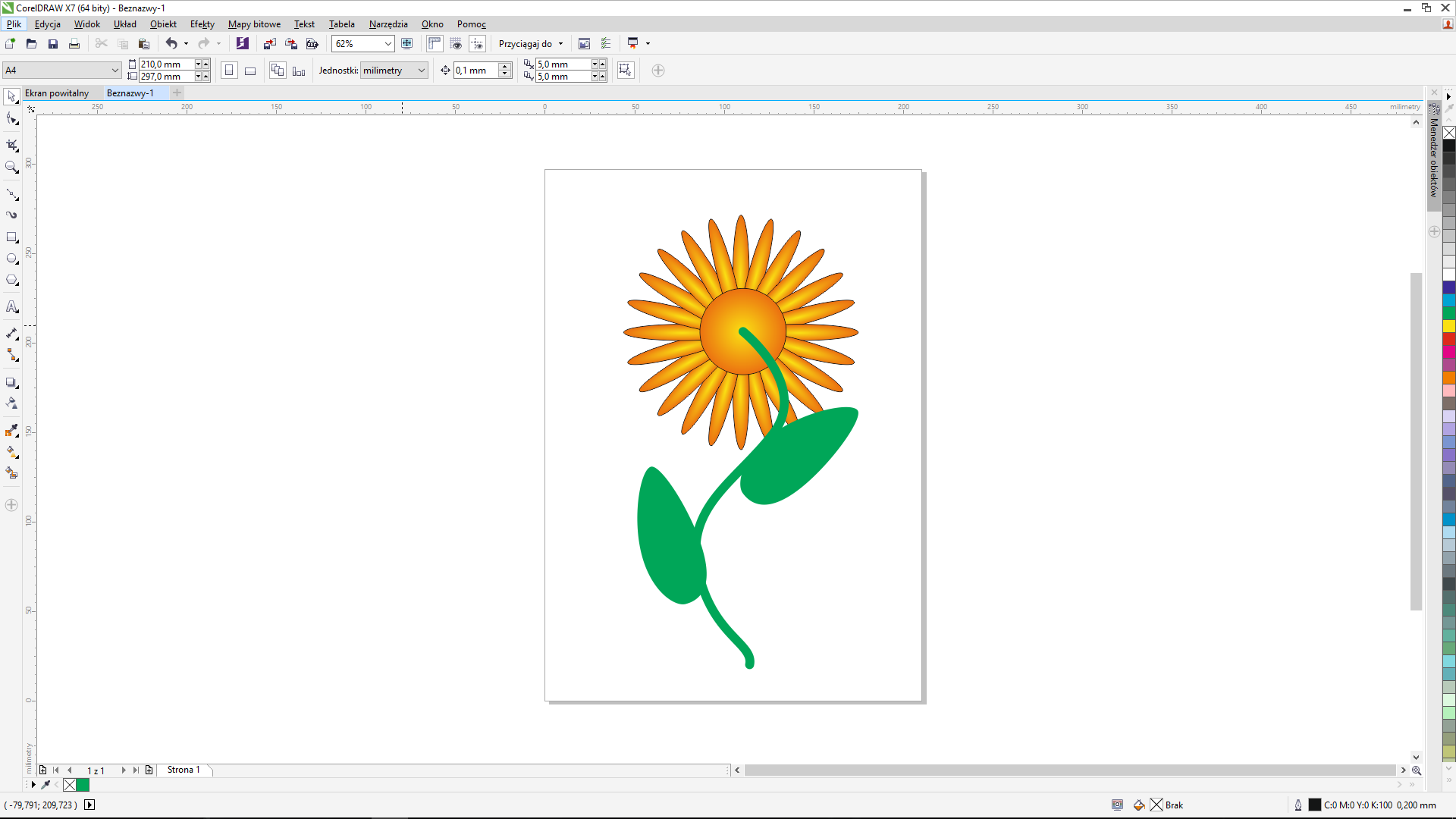The image size is (1456, 819).
Task: Select the Text tool
Action: (x=11, y=307)
